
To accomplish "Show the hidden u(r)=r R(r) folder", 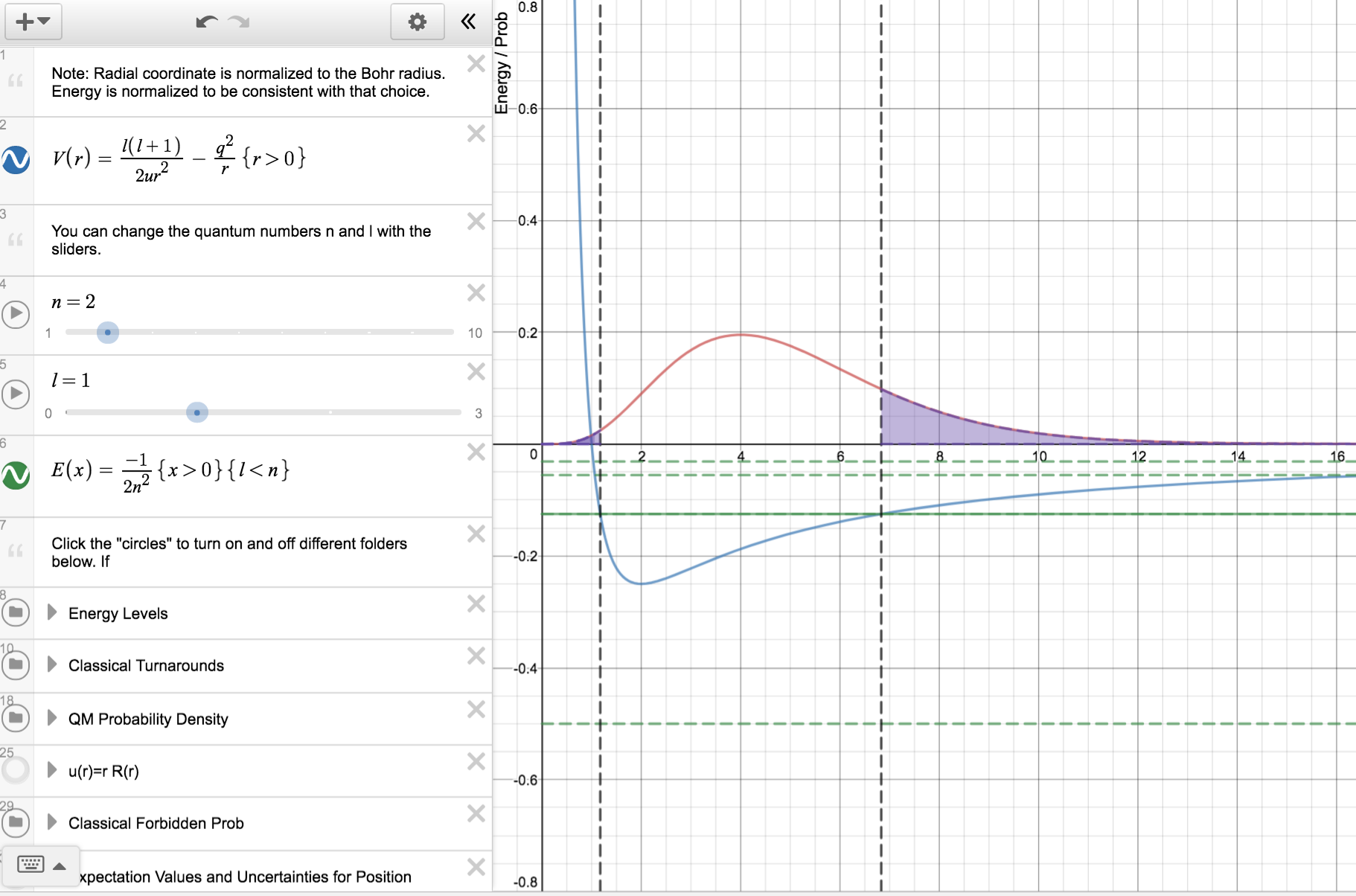I will (x=16, y=770).
